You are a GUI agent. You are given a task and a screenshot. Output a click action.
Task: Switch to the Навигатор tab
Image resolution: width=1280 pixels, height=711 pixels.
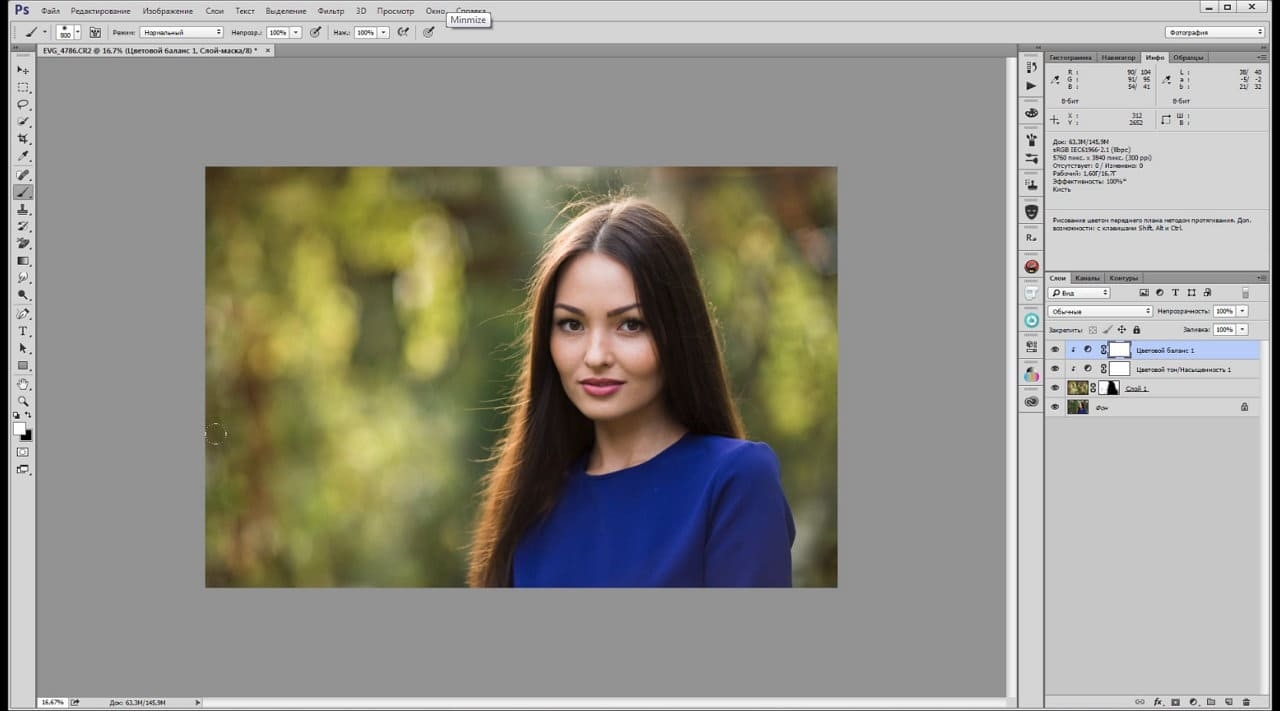[1119, 57]
